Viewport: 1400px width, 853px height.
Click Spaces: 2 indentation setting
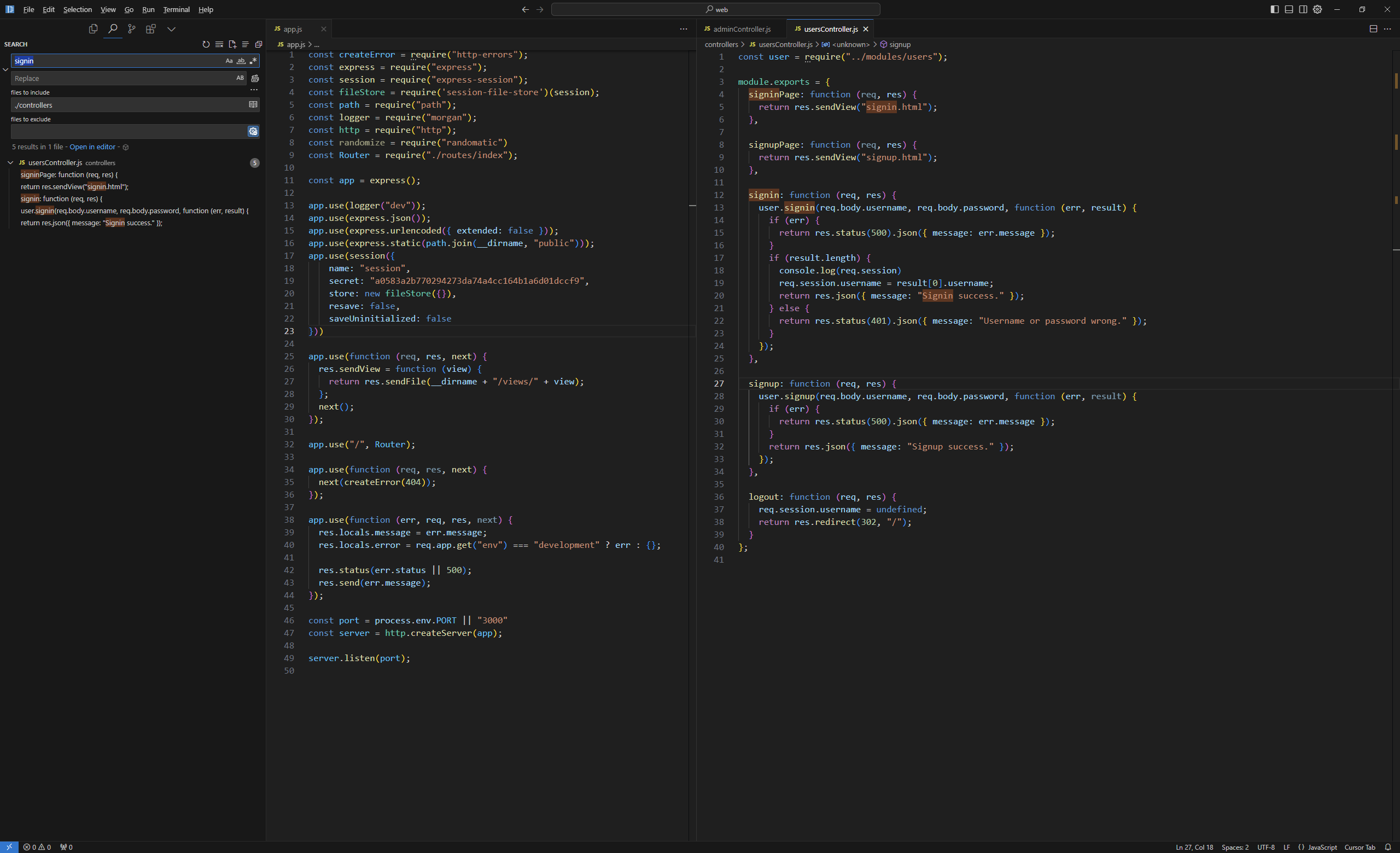(1235, 847)
